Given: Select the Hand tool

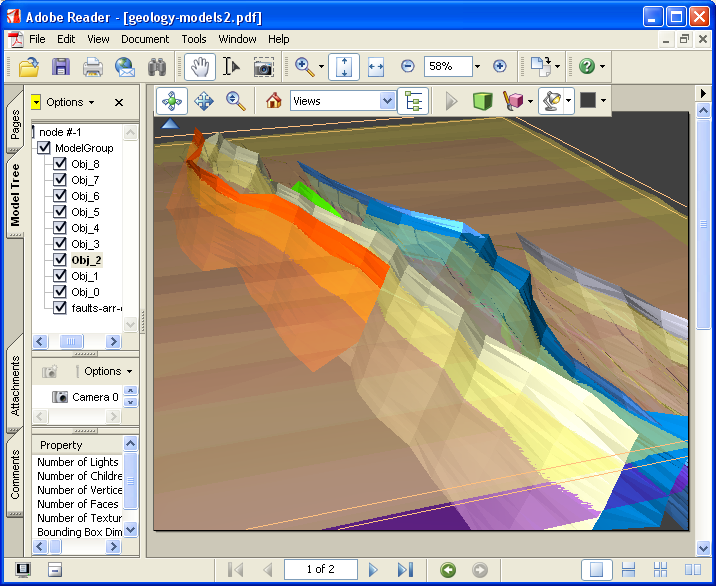Looking at the screenshot, I should point(200,67).
